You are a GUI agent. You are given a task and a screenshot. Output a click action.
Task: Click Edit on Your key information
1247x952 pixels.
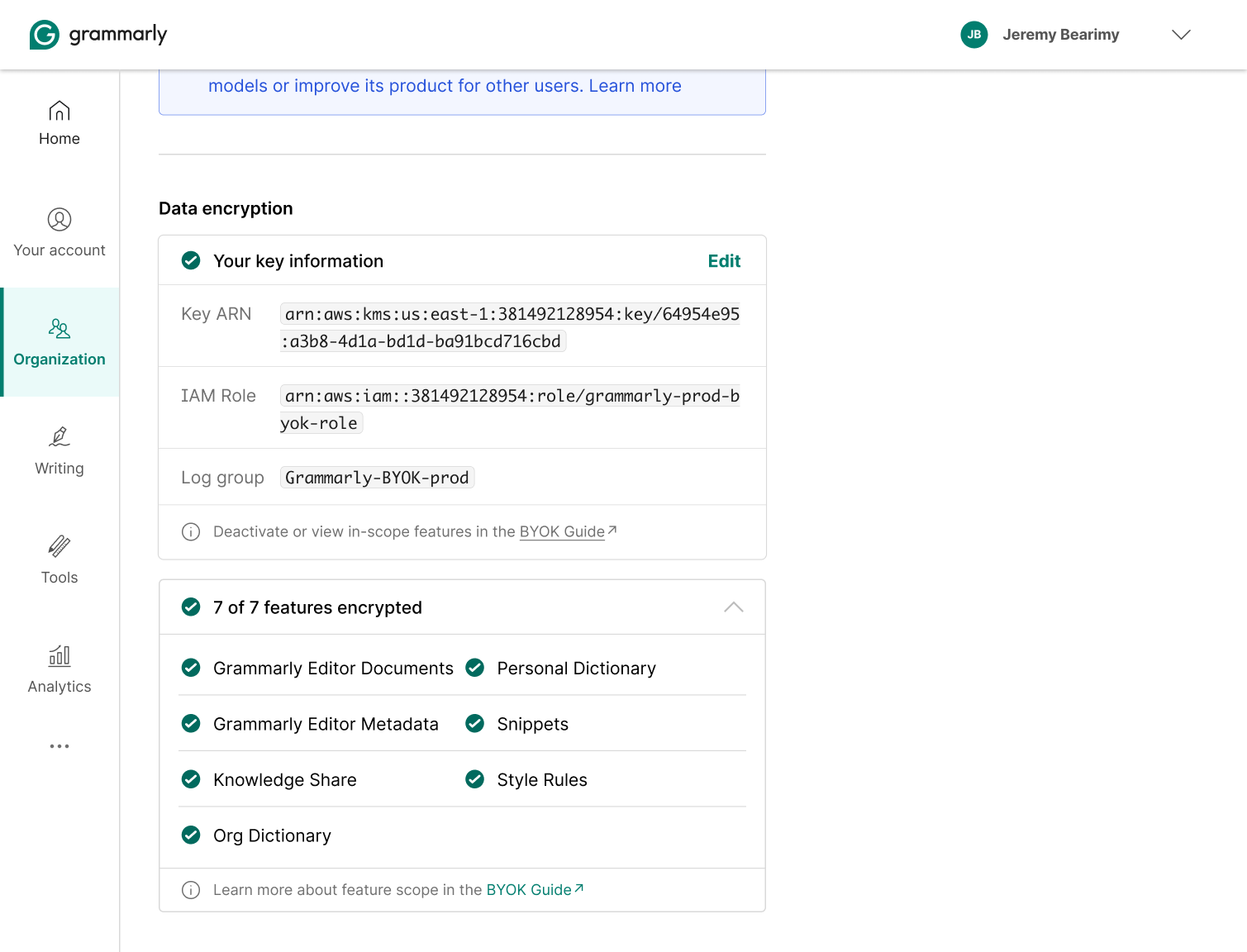point(724,260)
